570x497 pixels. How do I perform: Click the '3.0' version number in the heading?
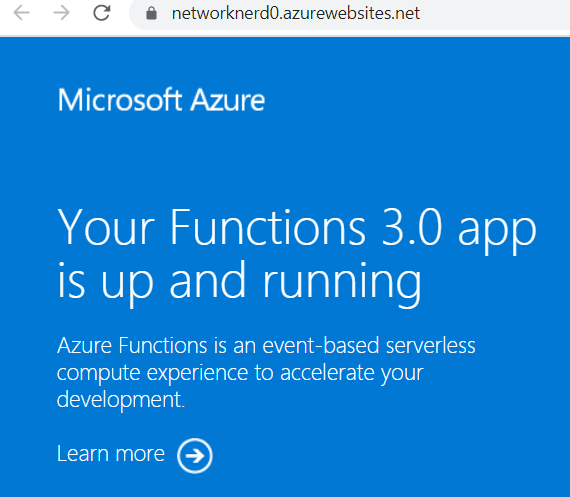pos(412,227)
